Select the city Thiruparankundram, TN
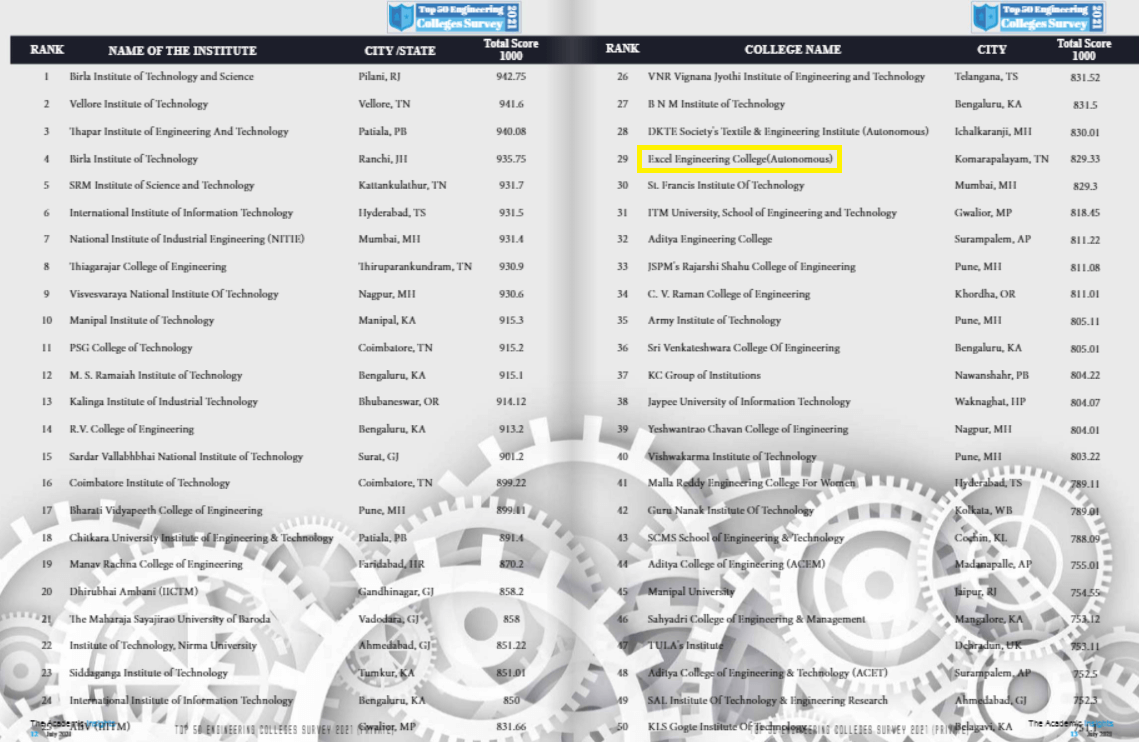1139x742 pixels. pos(415,267)
